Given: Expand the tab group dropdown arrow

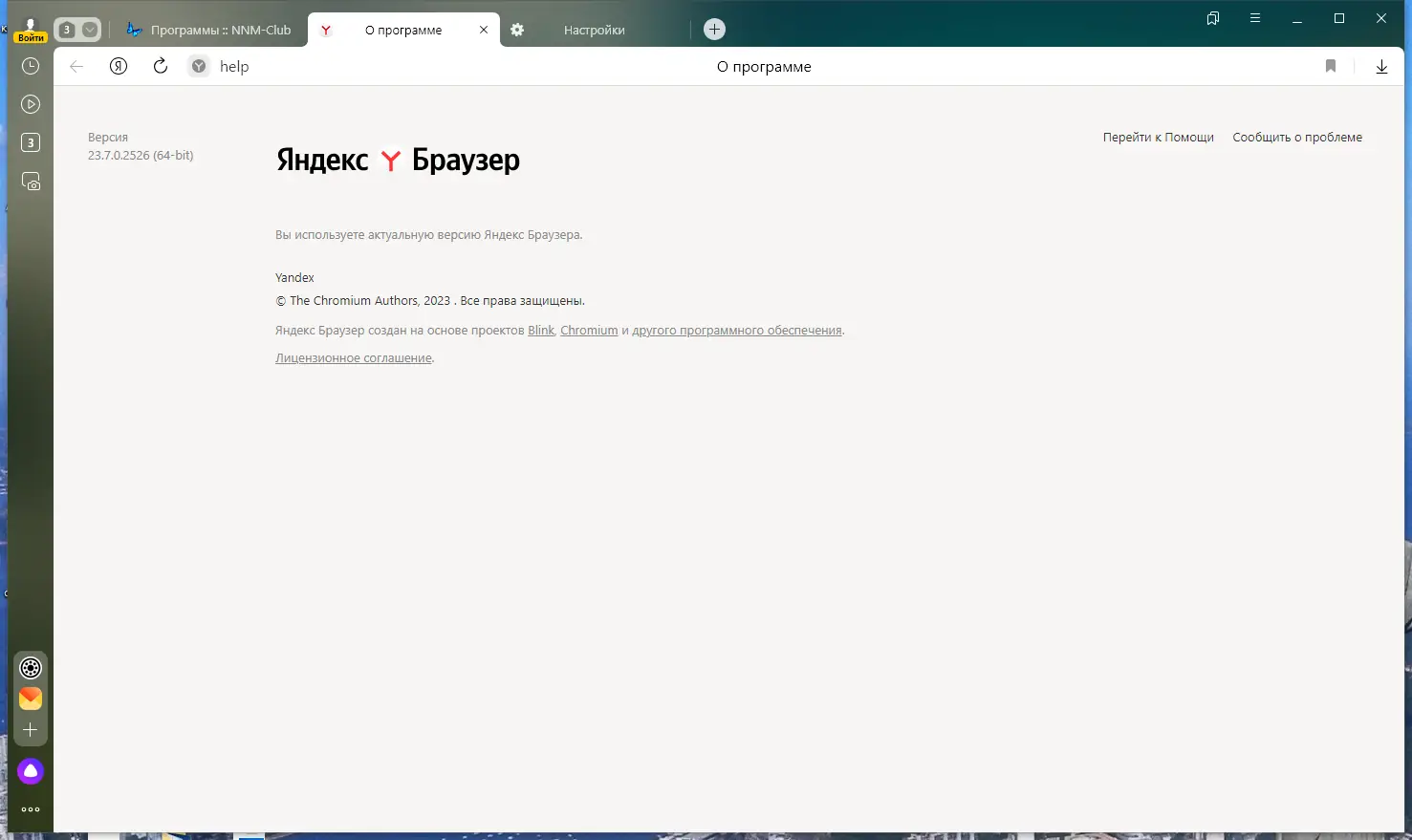Looking at the screenshot, I should tap(90, 30).
